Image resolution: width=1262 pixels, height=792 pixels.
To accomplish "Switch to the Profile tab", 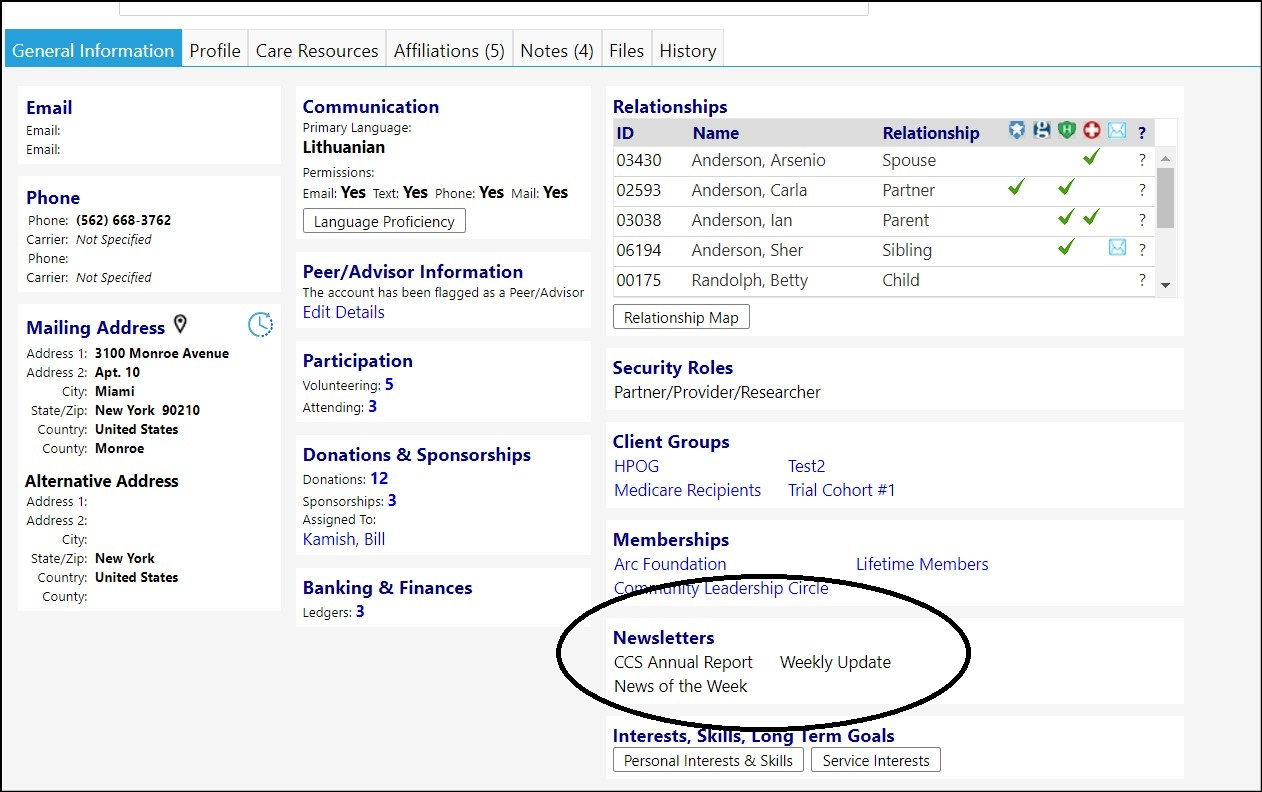I will [215, 50].
